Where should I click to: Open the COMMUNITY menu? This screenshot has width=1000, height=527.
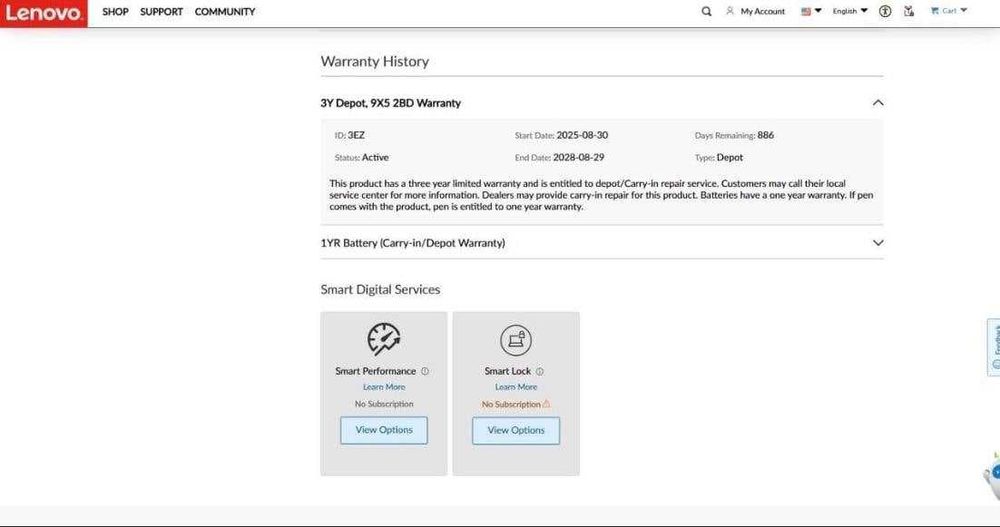[224, 11]
